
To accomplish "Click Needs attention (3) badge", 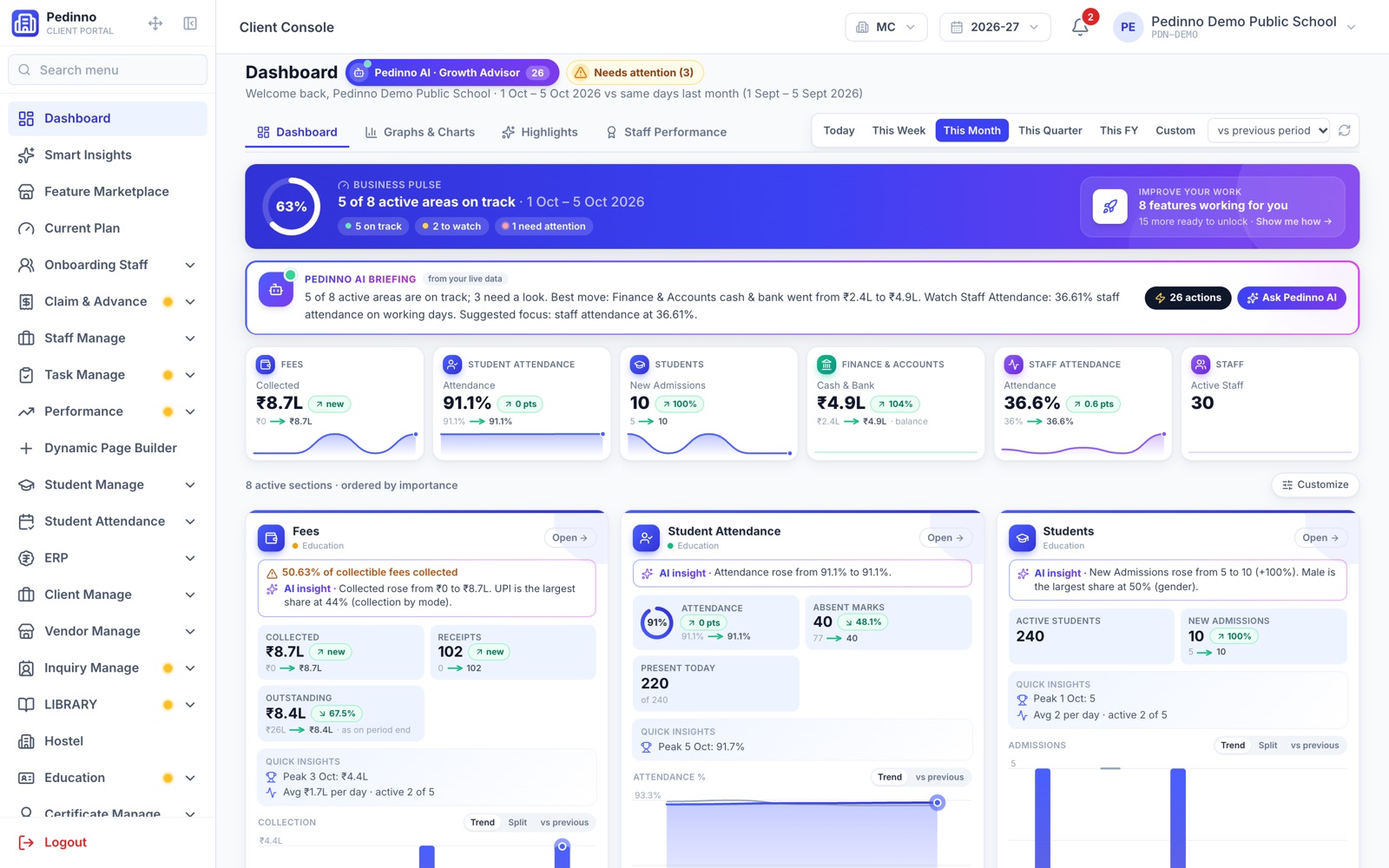I will pos(635,73).
